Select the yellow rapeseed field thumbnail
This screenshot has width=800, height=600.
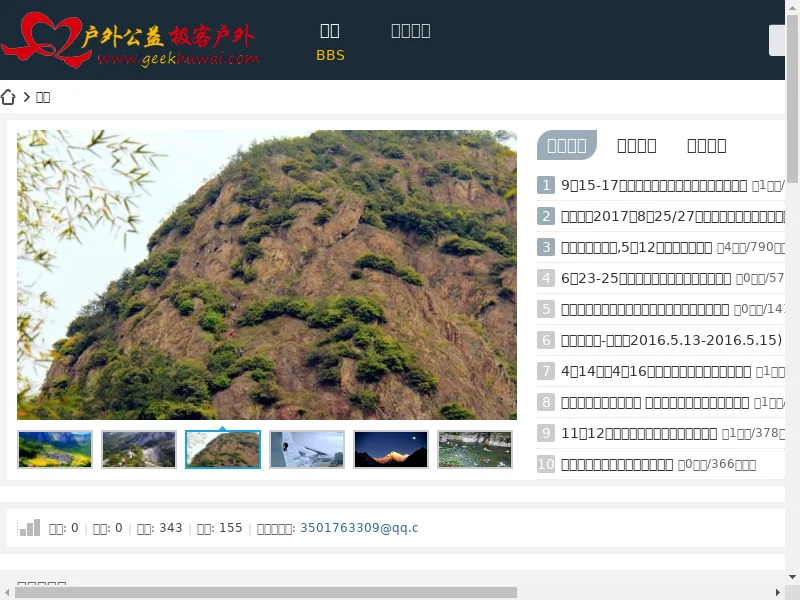55,449
